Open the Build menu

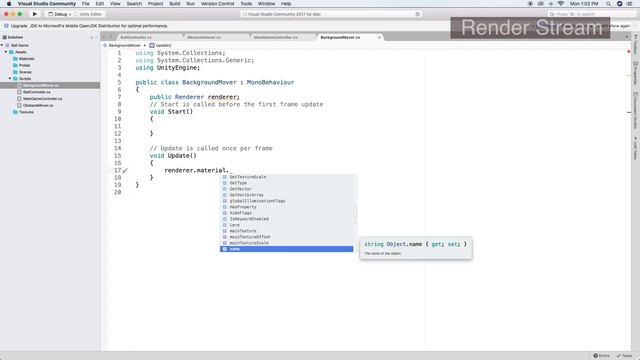pos(175,4)
